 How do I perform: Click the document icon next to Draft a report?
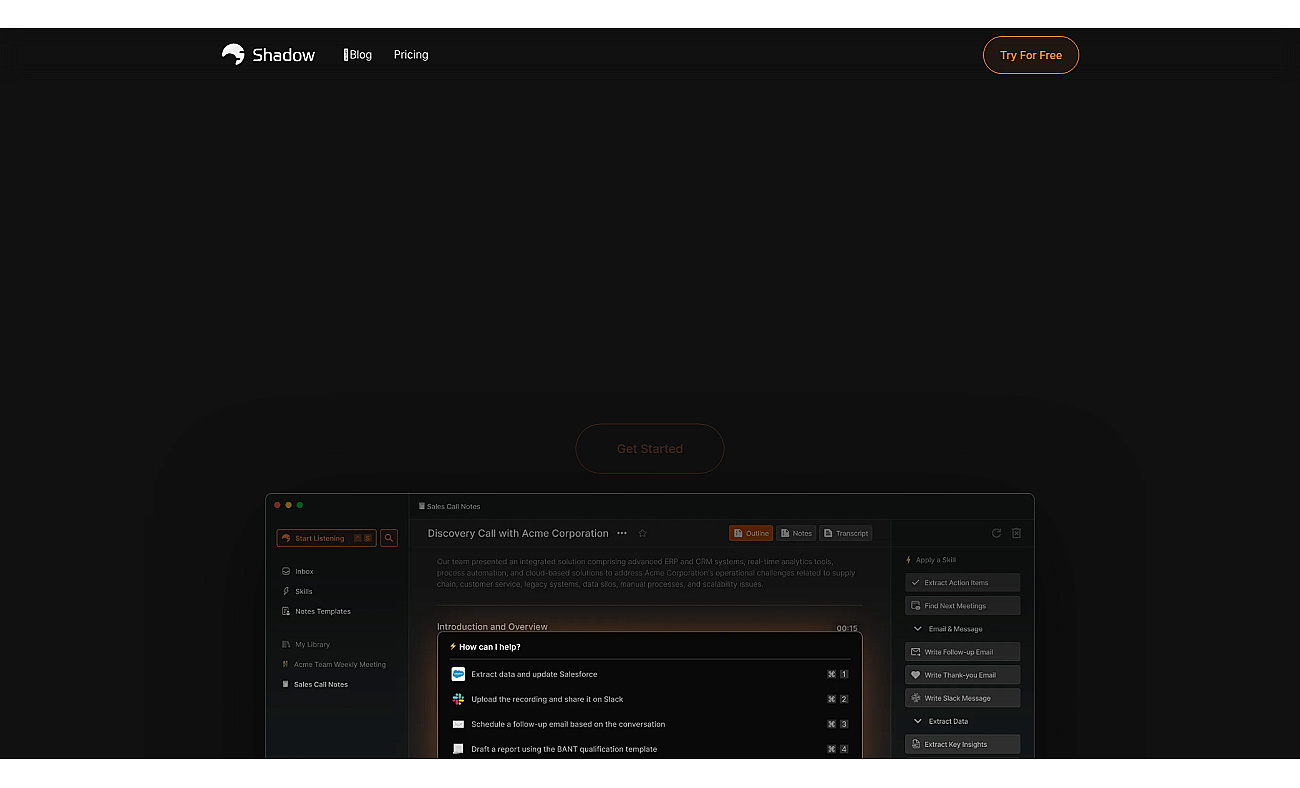[458, 749]
